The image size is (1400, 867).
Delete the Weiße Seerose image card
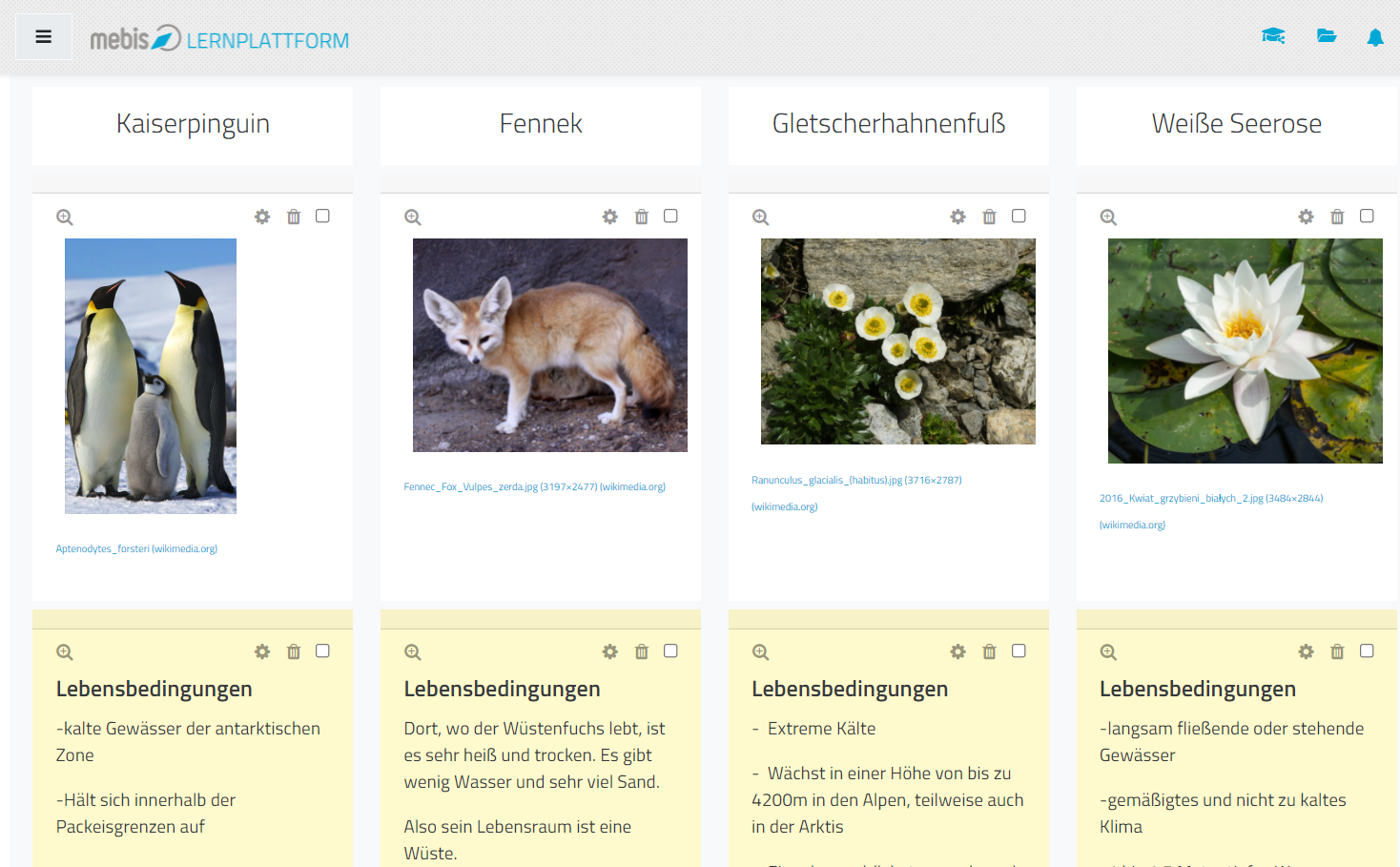click(x=1338, y=217)
